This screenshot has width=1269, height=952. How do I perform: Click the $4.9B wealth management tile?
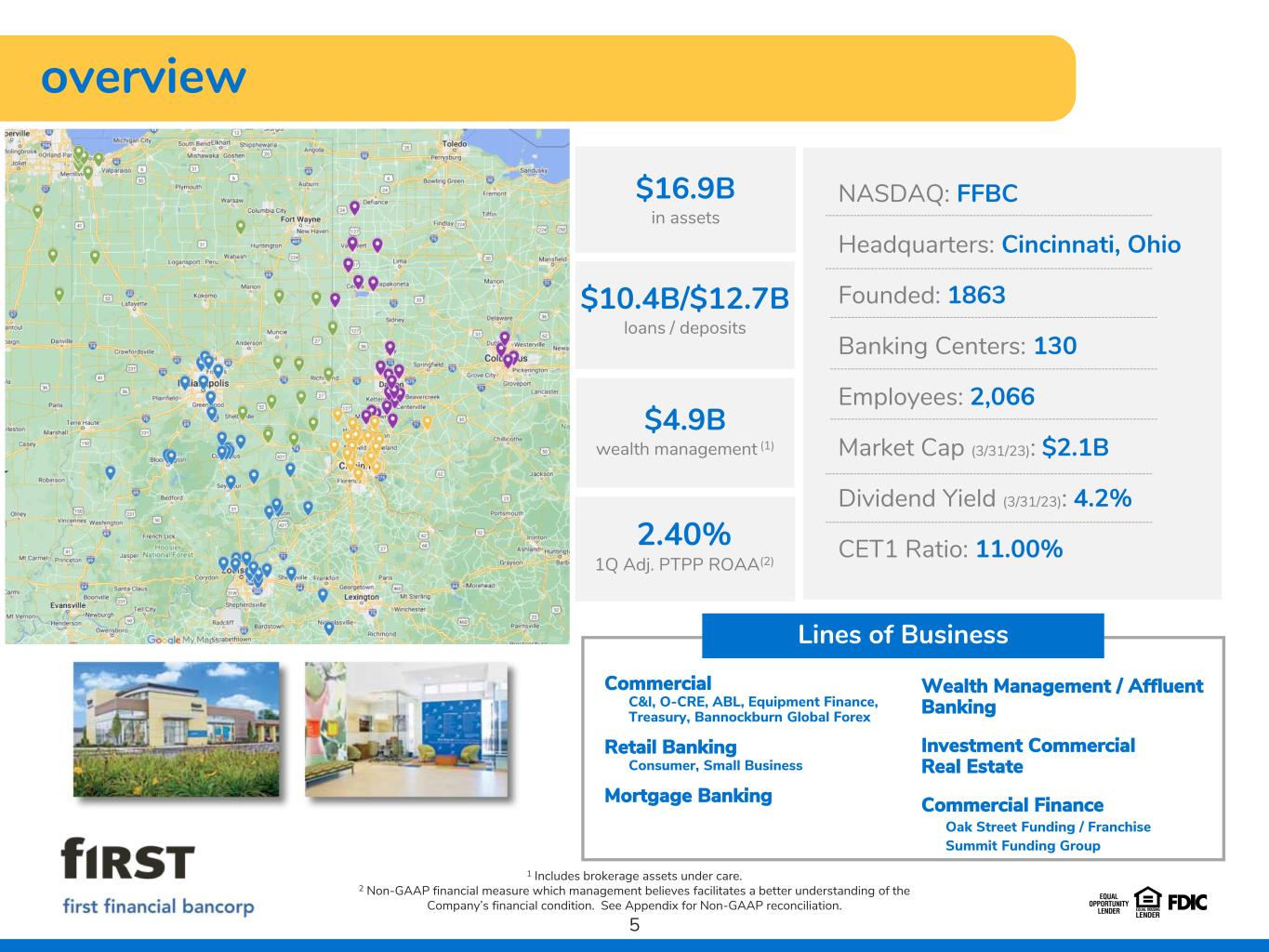685,431
